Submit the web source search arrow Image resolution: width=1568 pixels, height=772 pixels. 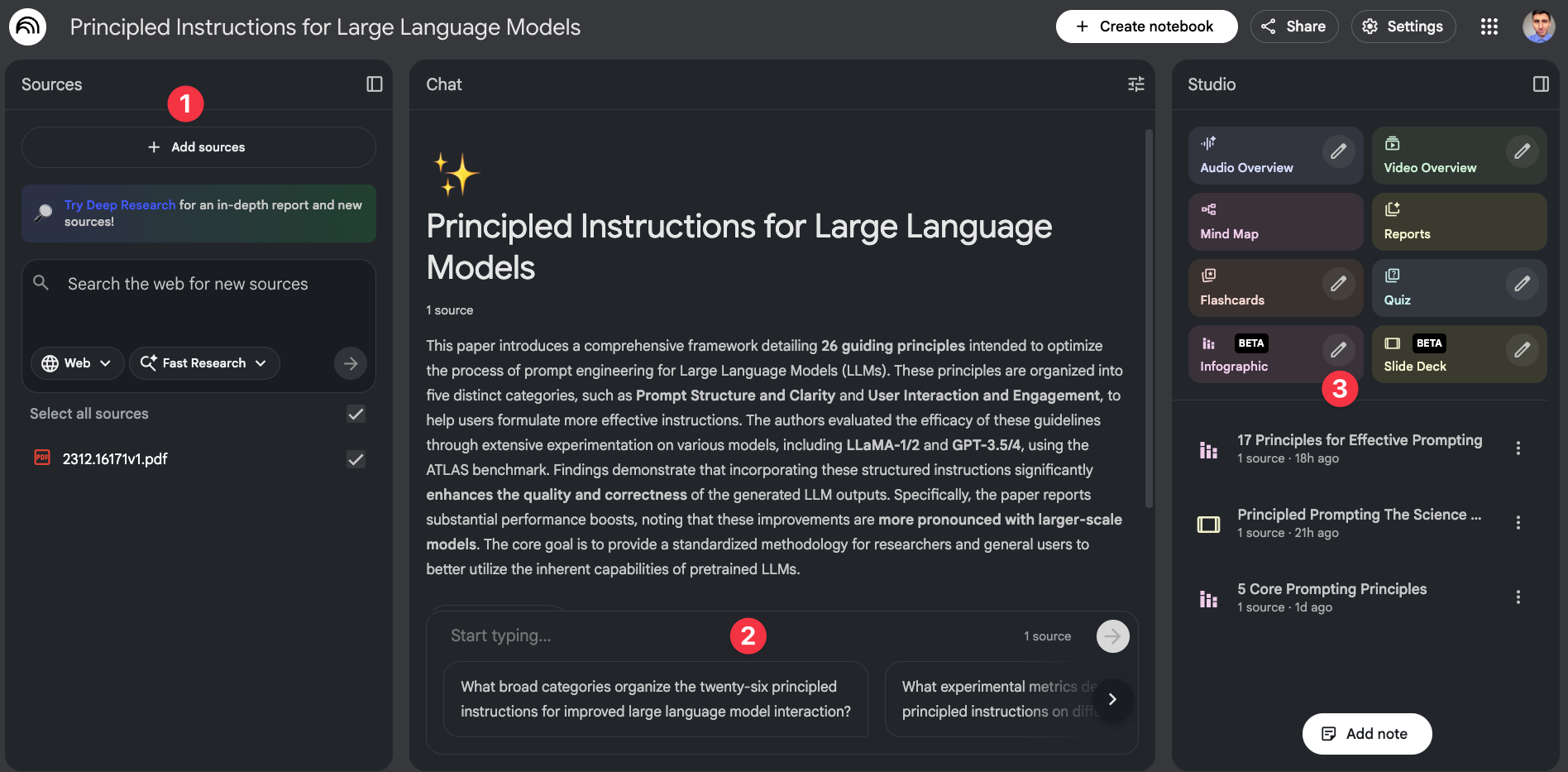click(x=351, y=363)
